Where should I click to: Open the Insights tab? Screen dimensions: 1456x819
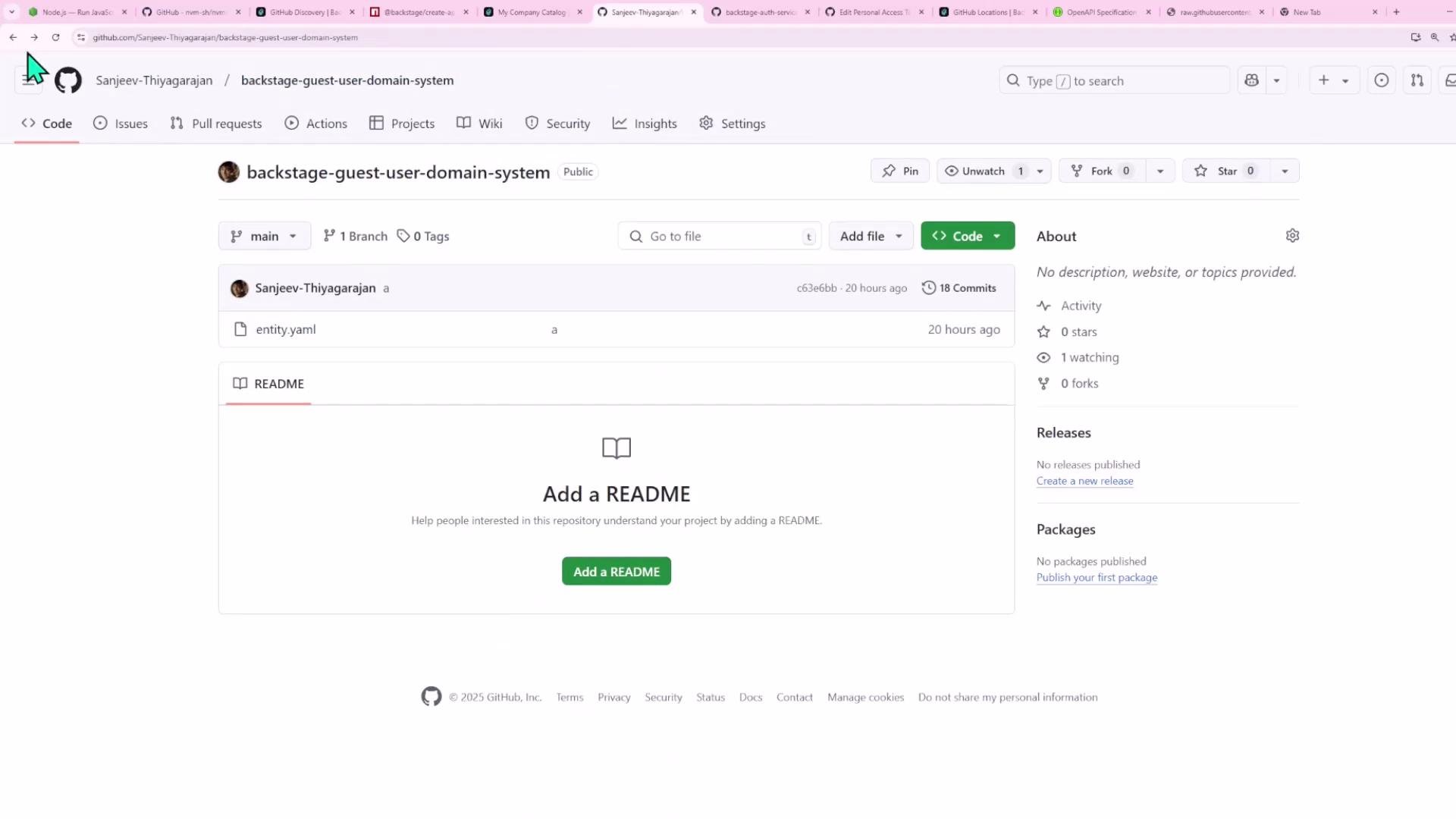tap(645, 124)
